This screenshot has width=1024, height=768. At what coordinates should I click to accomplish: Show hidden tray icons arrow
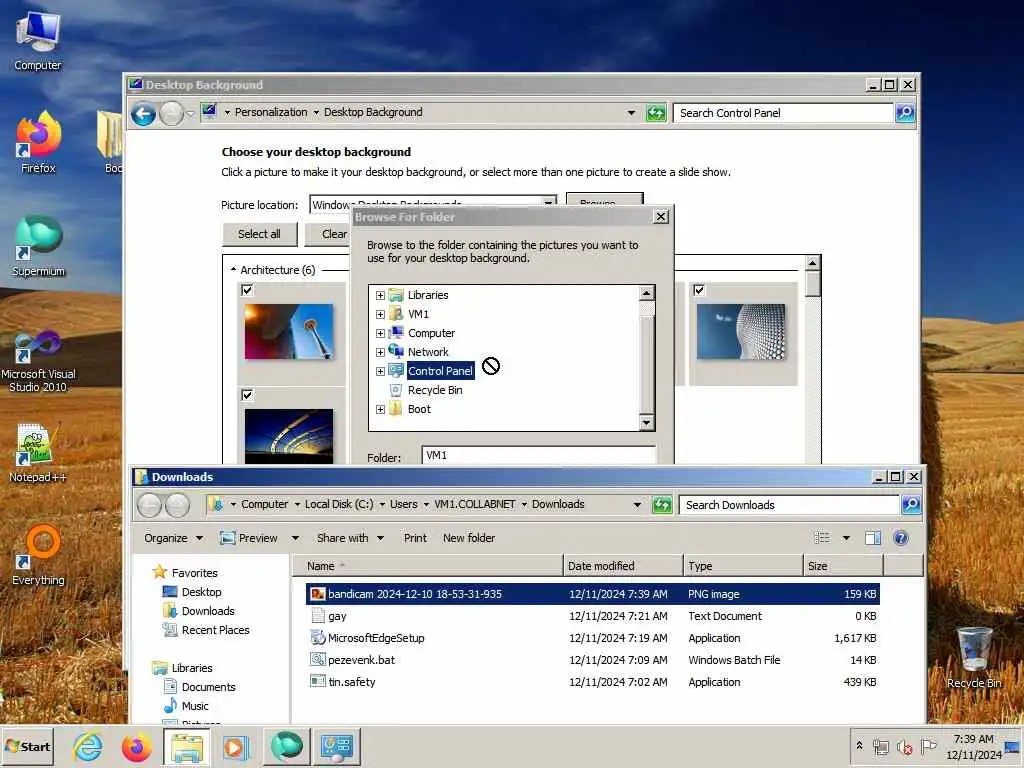click(859, 746)
